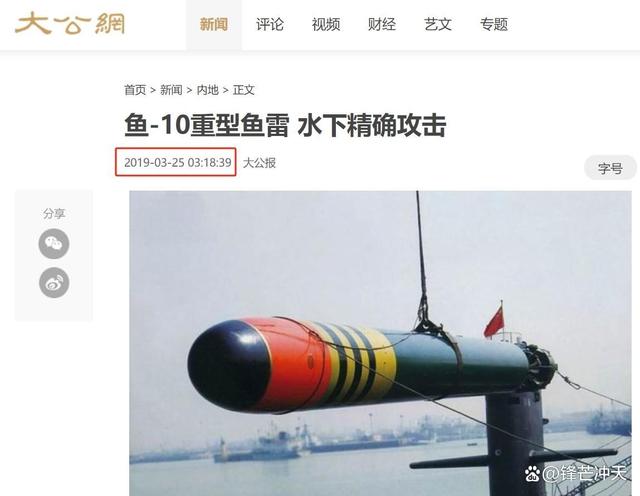Share article via Weibo icon

click(54, 282)
